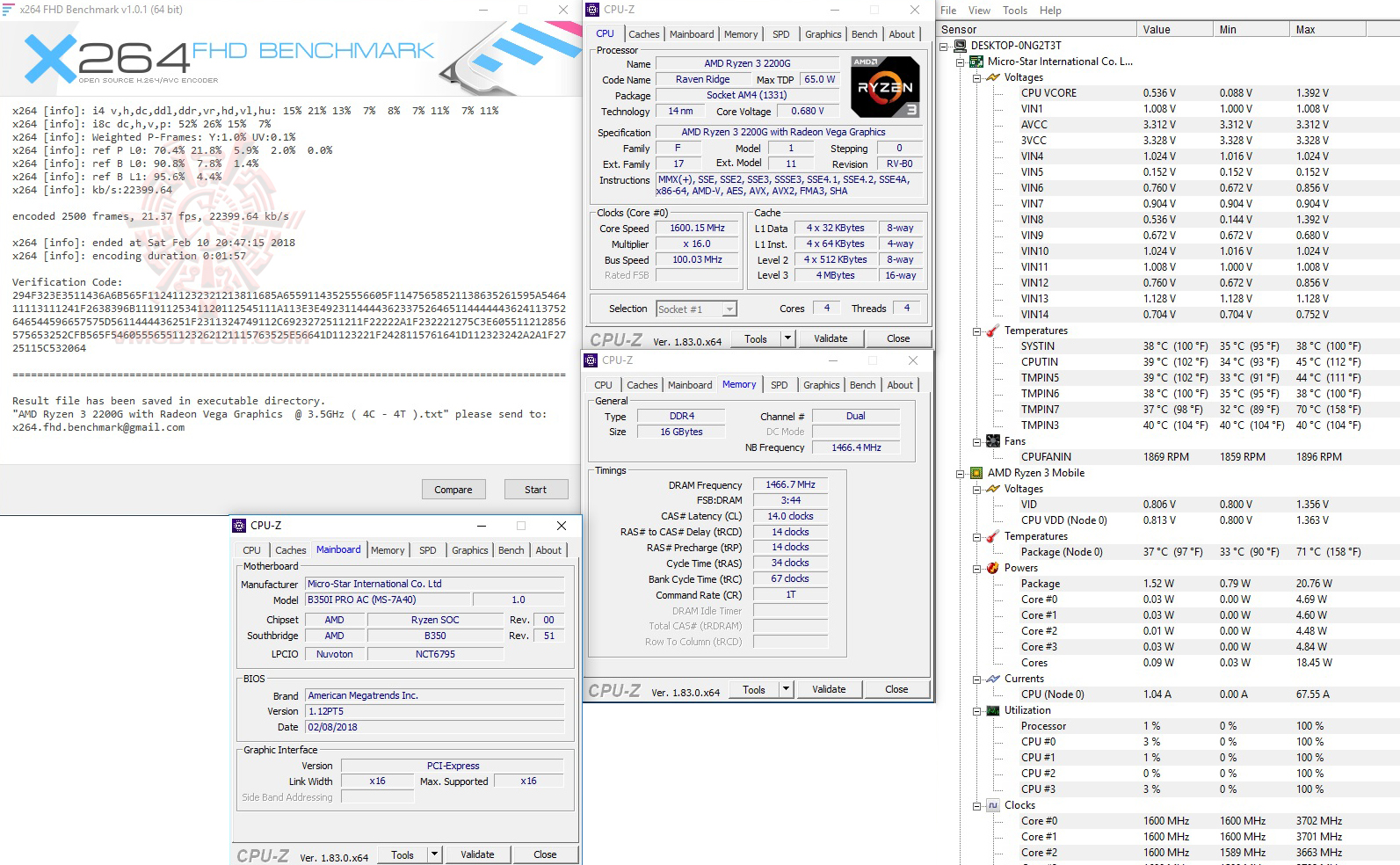
Task: Click the Model field showing B350I PRO AC
Action: point(388,600)
